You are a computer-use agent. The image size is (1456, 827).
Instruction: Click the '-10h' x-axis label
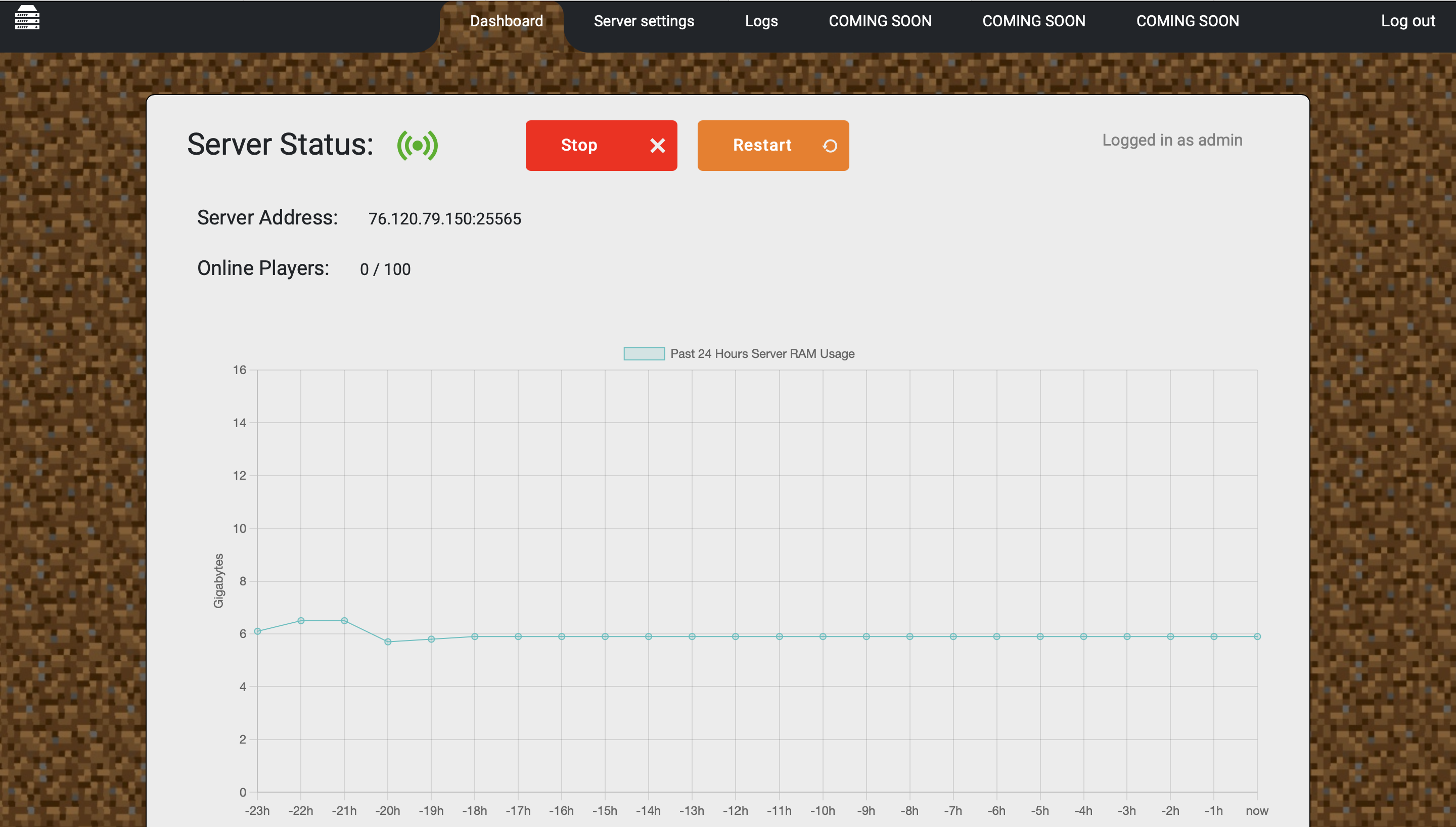tap(822, 811)
